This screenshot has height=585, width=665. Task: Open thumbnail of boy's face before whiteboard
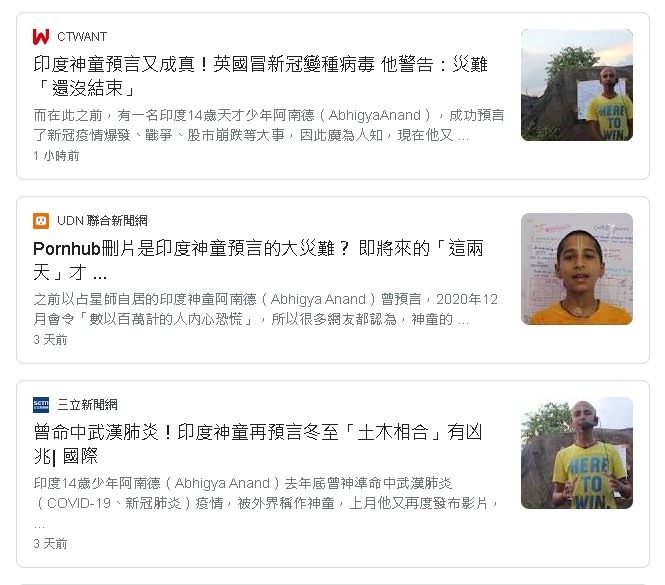click(x=577, y=269)
